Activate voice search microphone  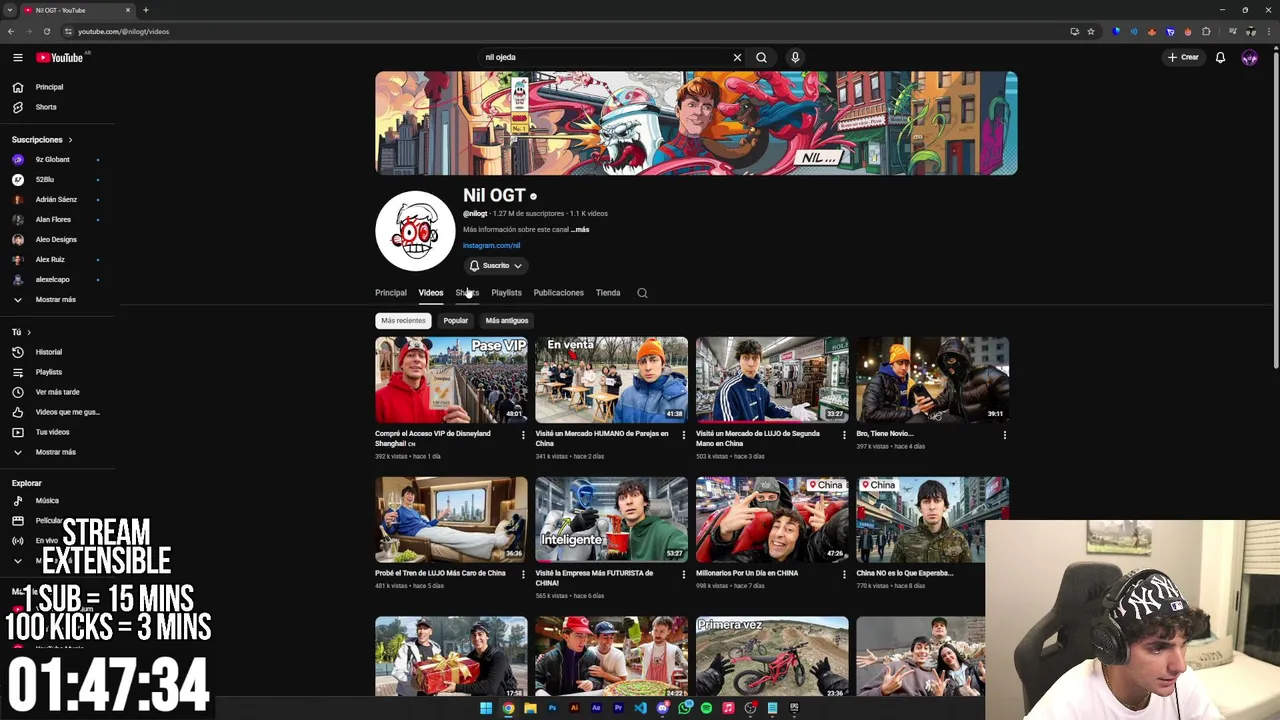tap(795, 58)
